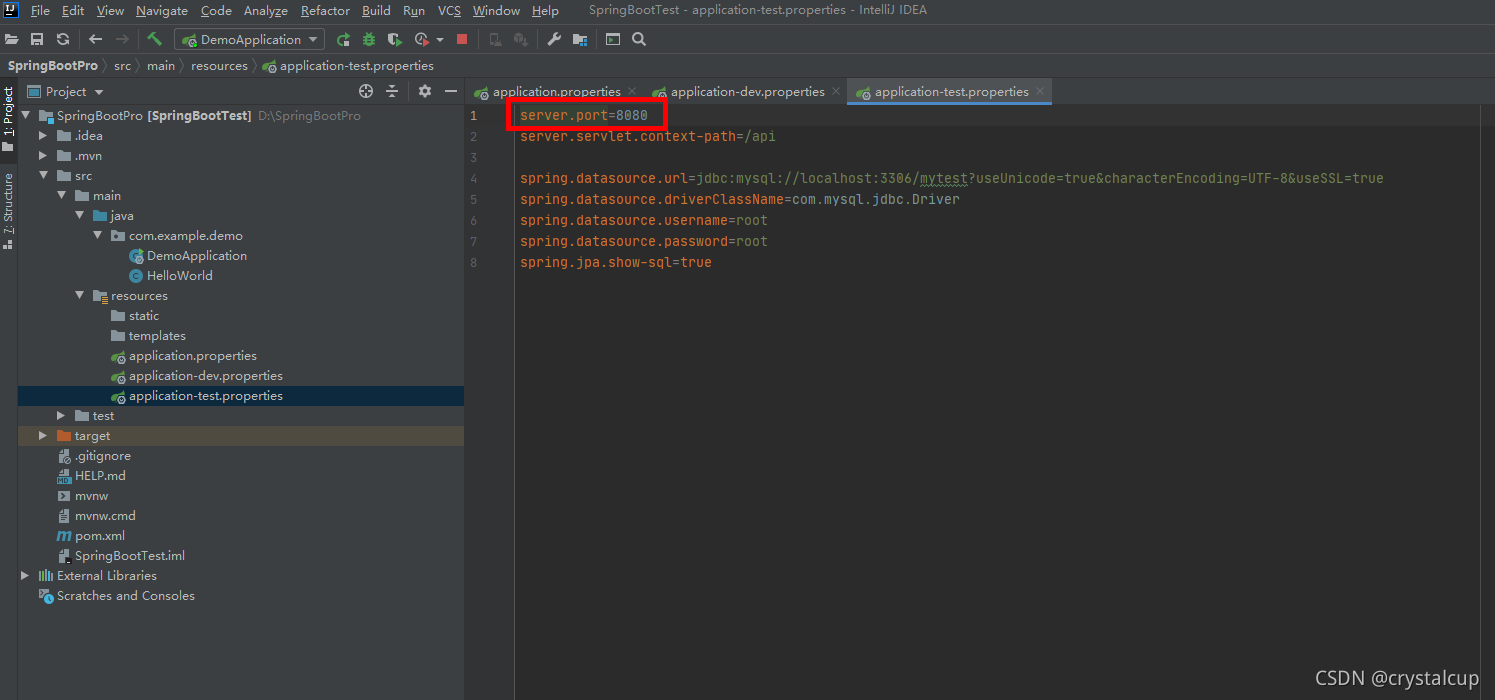The height and width of the screenshot is (700, 1495).
Task: Close the application-test.properties tab
Action: click(x=1040, y=91)
